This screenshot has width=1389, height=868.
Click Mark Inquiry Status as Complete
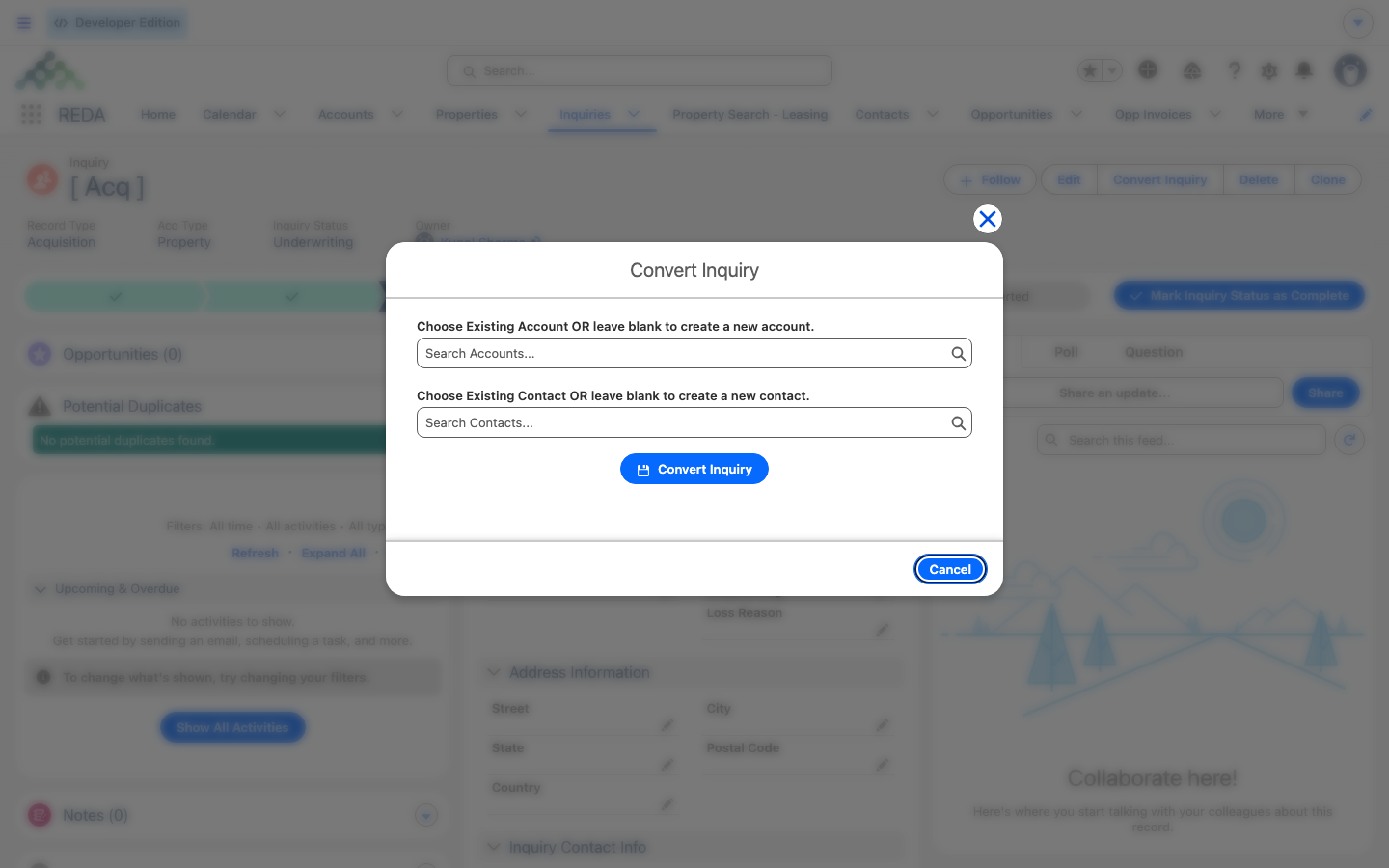pos(1239,296)
